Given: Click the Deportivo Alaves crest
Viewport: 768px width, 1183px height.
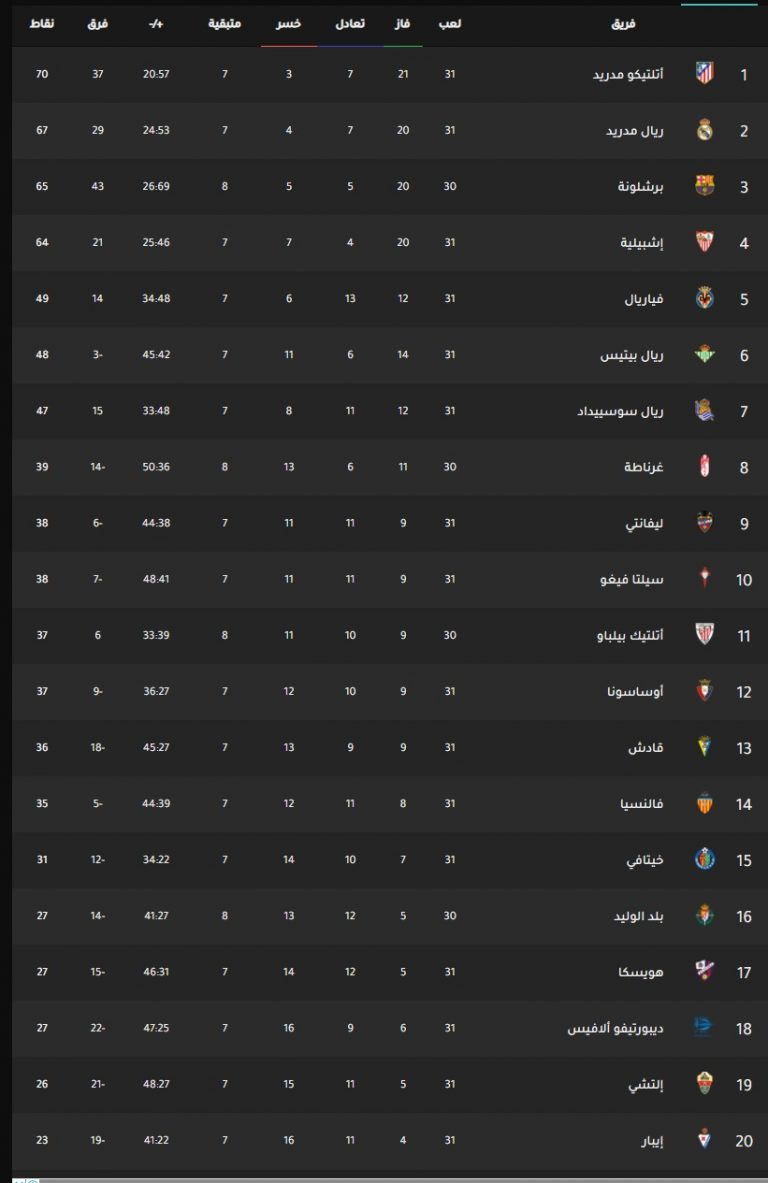Looking at the screenshot, I should tap(705, 1027).
